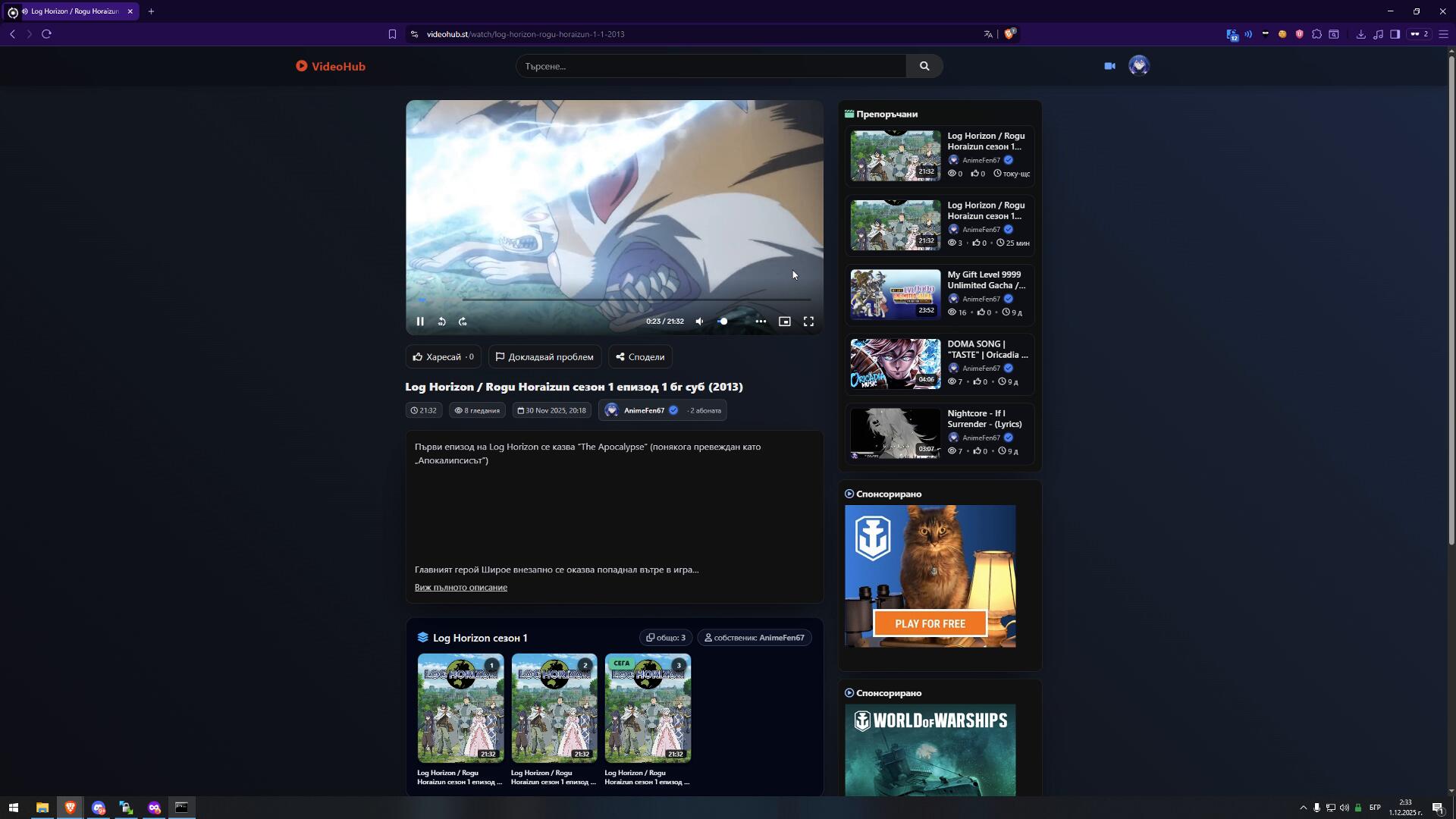Click the upload video camera icon

[x=1109, y=66]
